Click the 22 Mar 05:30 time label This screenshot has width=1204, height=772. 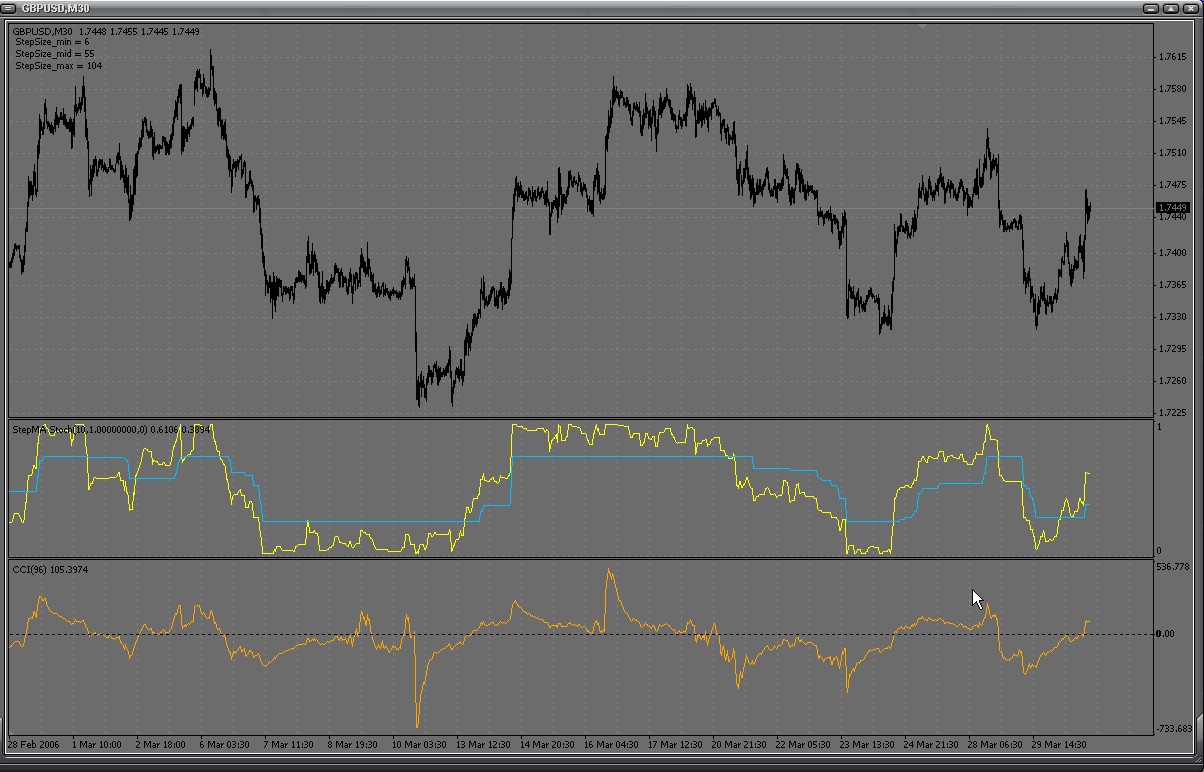coord(803,745)
